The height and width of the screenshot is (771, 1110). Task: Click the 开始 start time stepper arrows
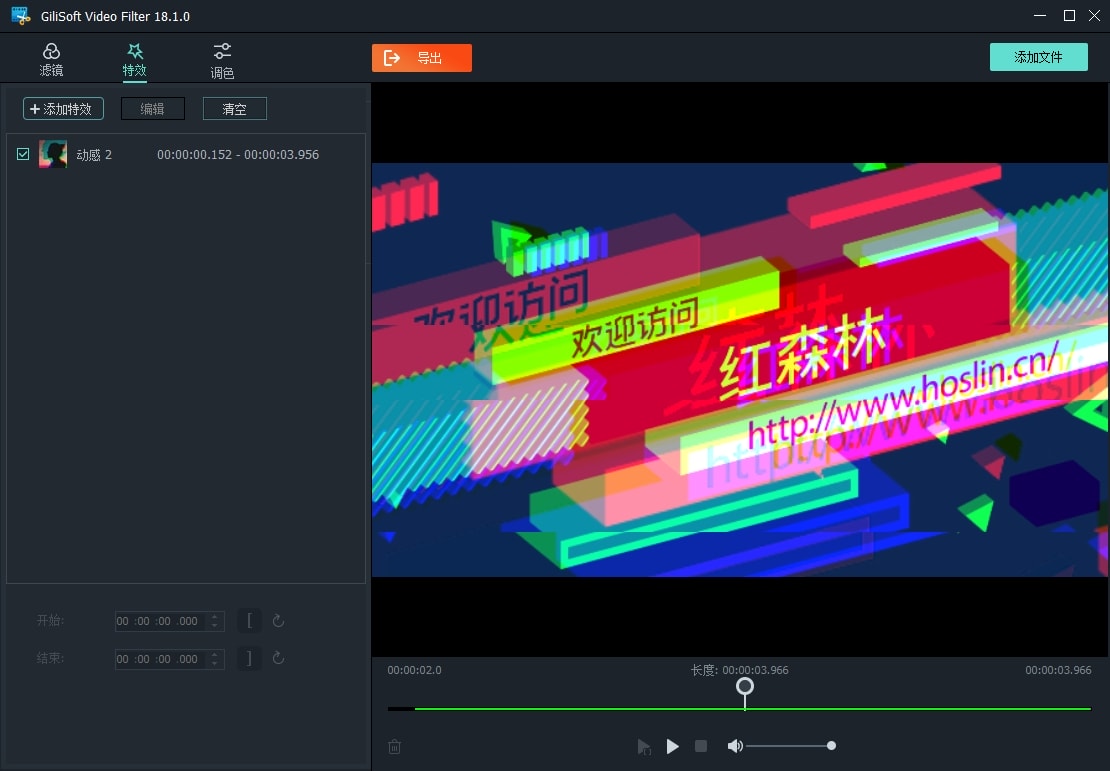(x=214, y=621)
